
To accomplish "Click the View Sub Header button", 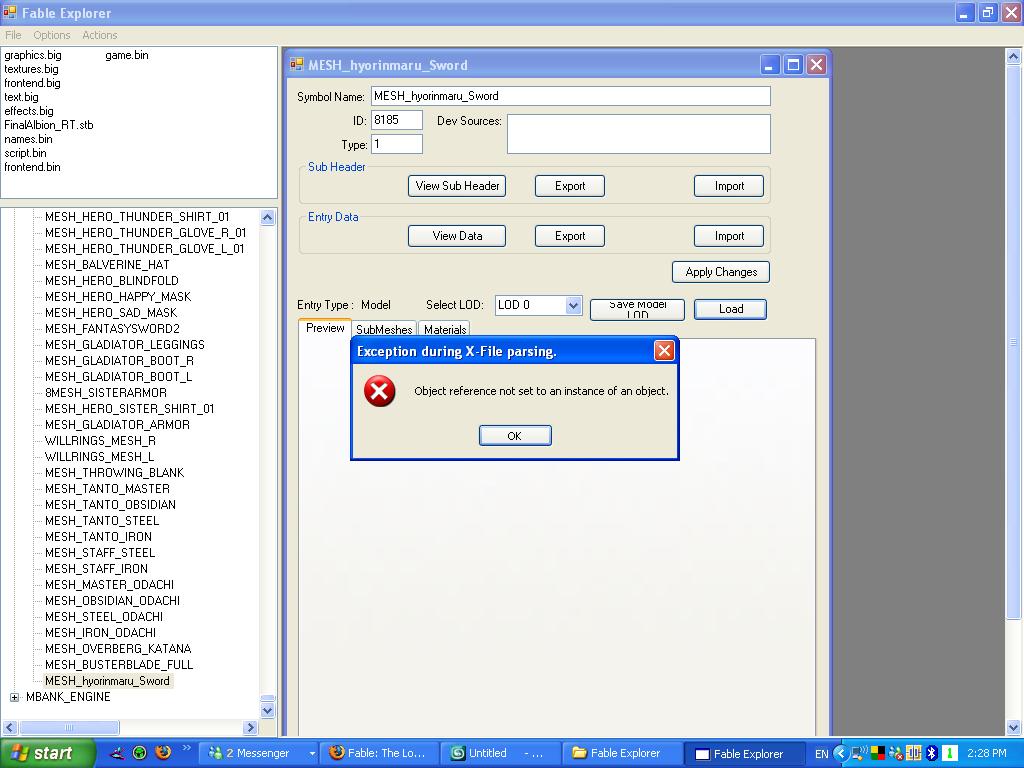I will (x=457, y=186).
